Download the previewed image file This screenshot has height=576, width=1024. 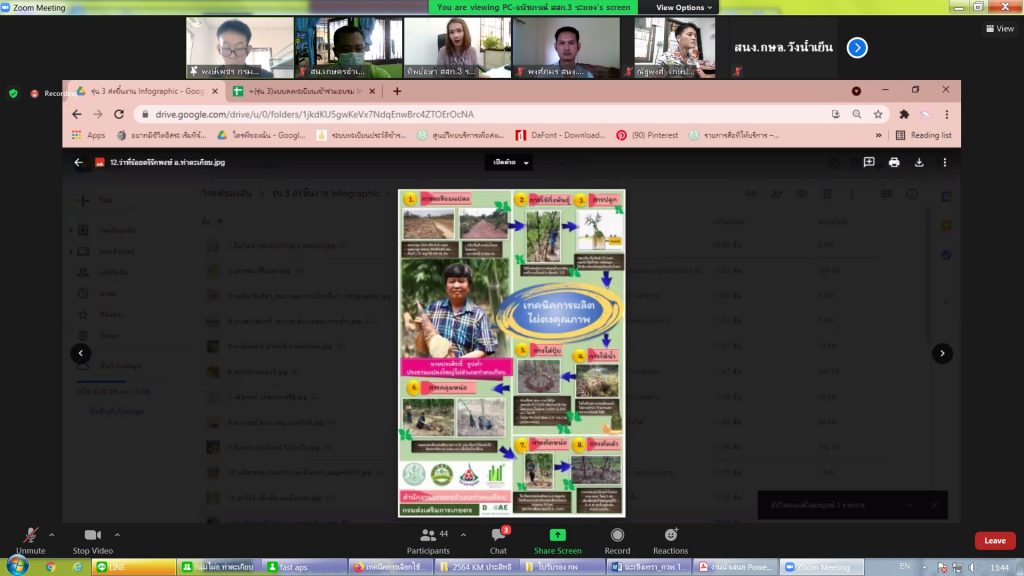[919, 162]
